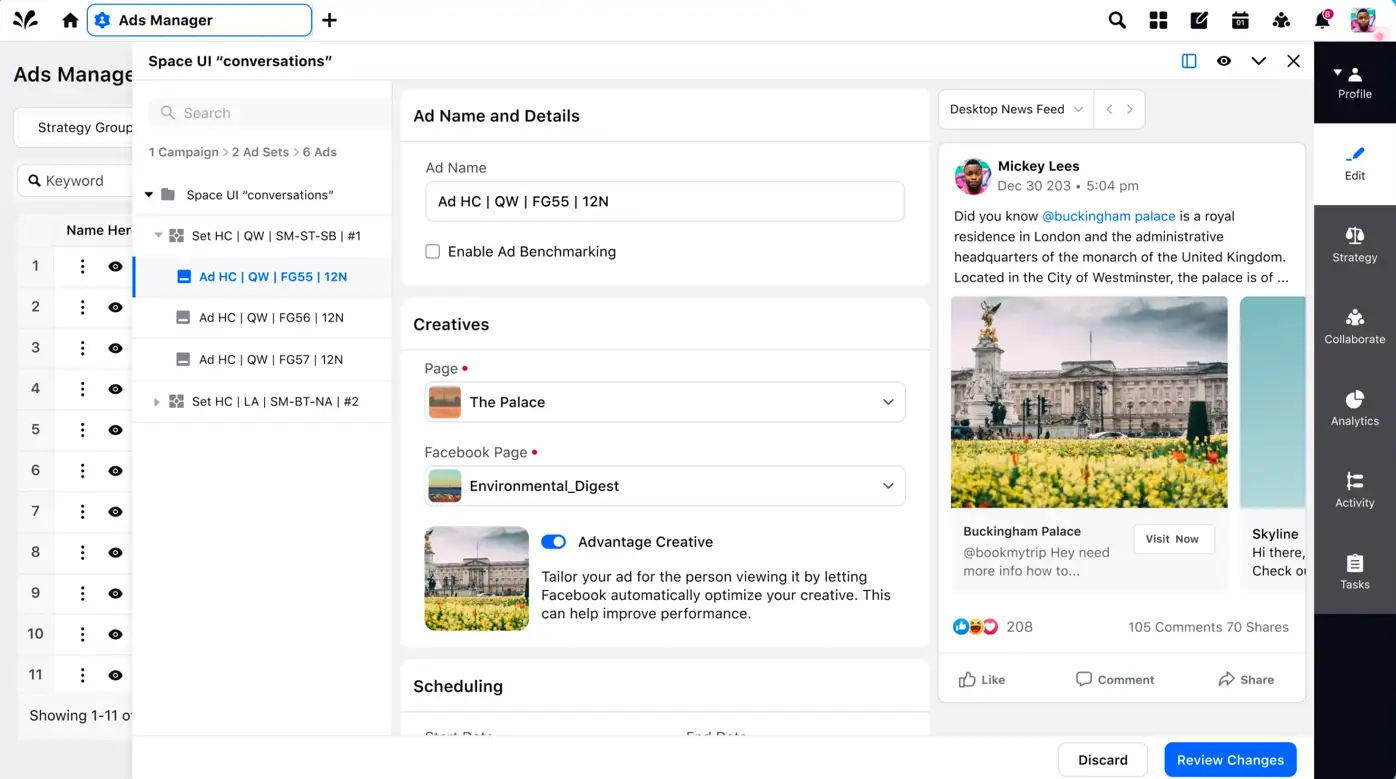Select Edit in the right sidebar
Screen dimensions: 1396x779
click(x=1355, y=164)
